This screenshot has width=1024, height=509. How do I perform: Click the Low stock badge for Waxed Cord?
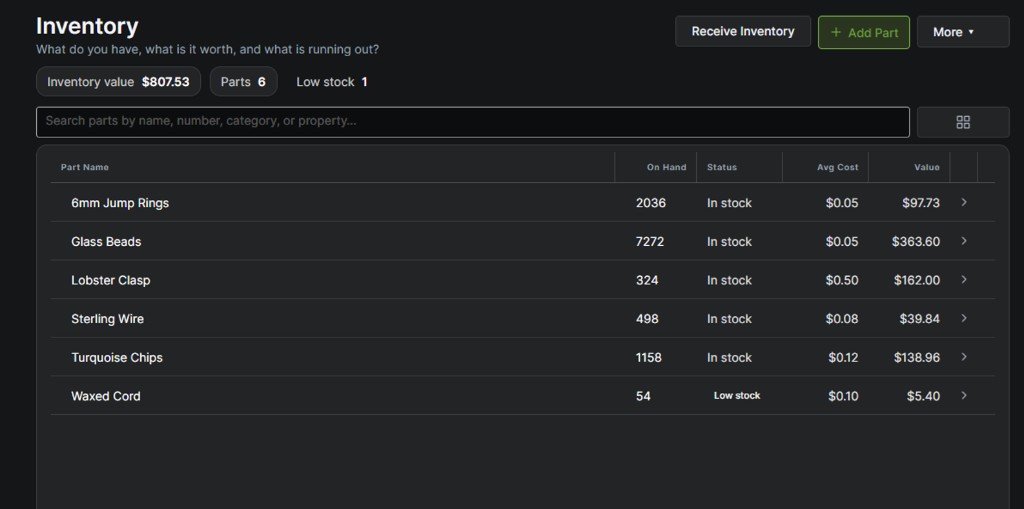point(737,395)
